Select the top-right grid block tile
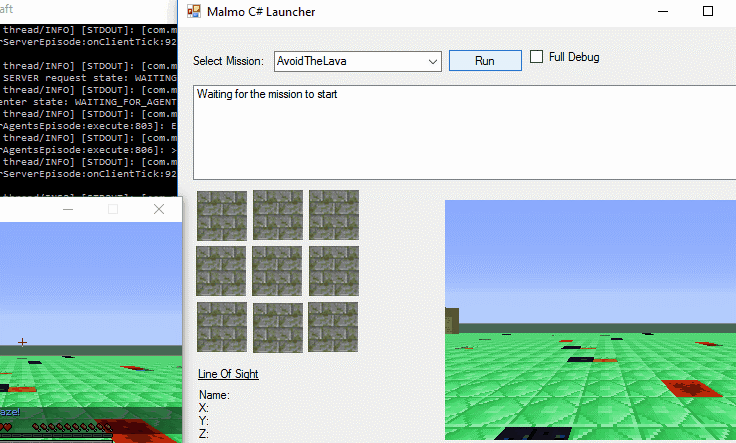The image size is (736, 443). pyautogui.click(x=334, y=215)
